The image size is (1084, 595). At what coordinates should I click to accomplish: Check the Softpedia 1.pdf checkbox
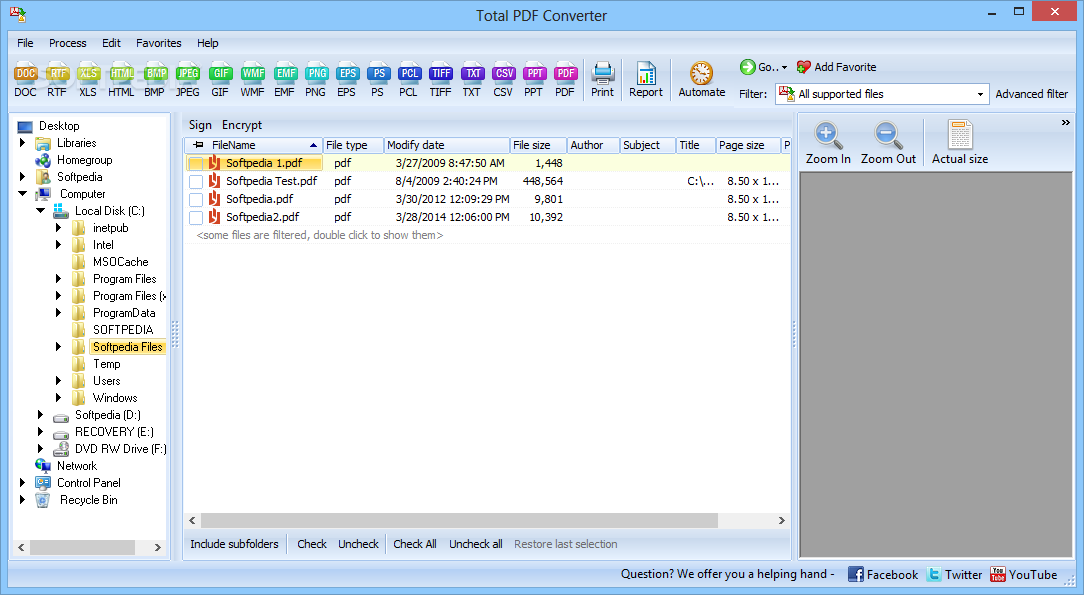pyautogui.click(x=196, y=164)
